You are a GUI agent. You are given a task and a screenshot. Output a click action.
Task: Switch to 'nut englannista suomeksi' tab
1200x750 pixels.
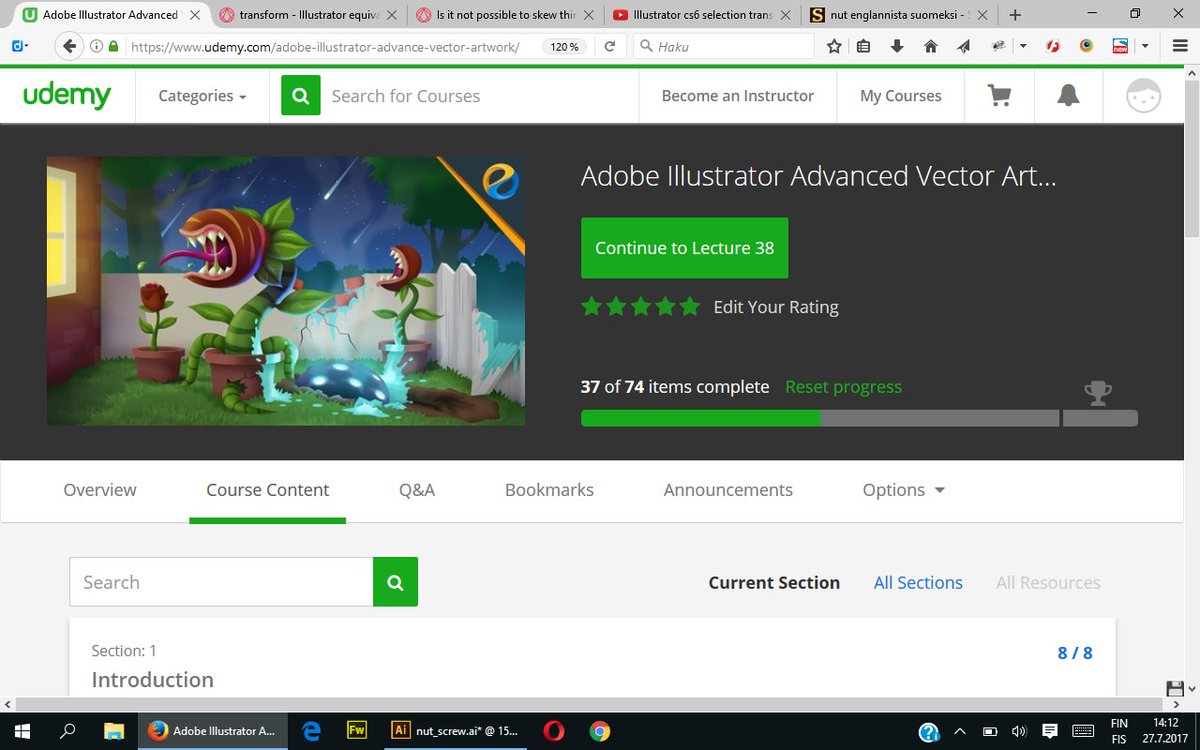tap(901, 15)
